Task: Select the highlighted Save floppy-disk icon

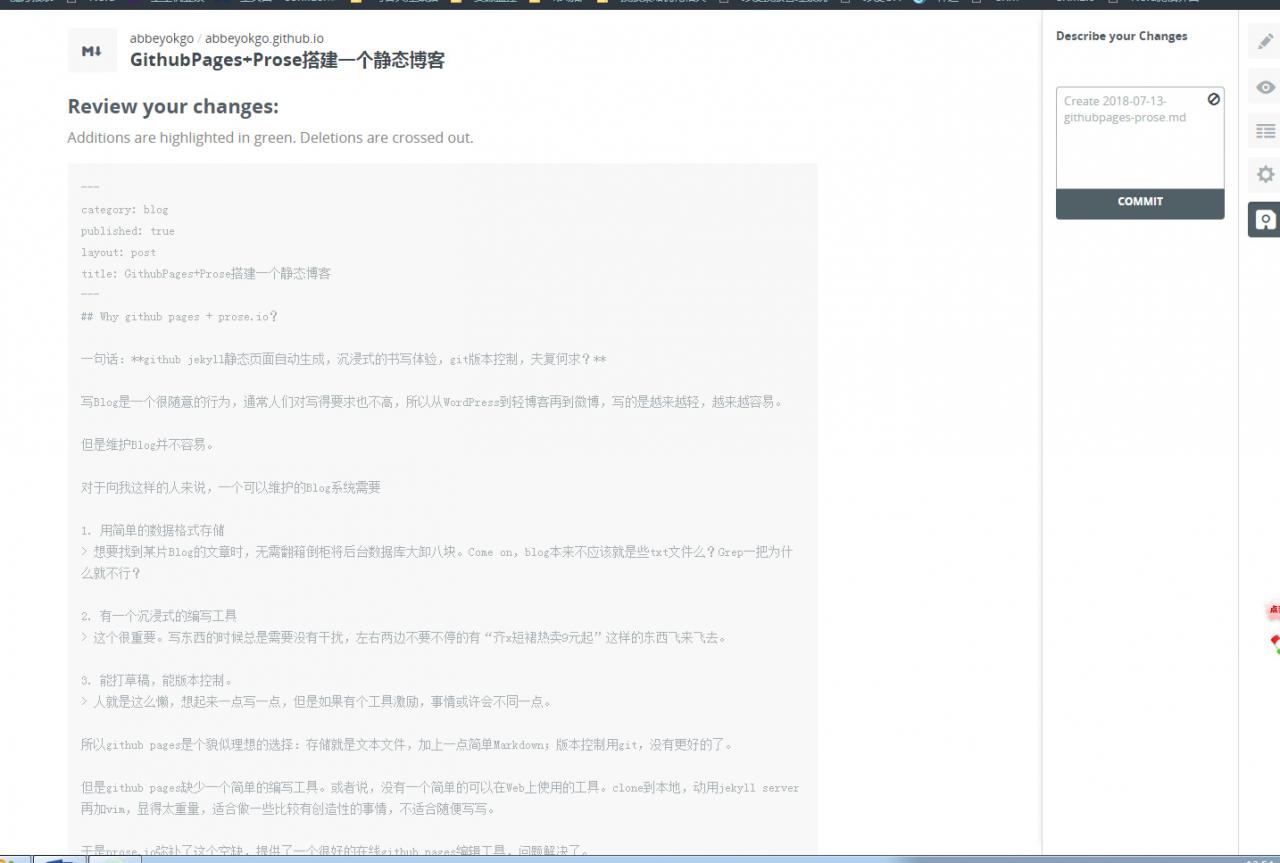Action: tap(1264, 219)
